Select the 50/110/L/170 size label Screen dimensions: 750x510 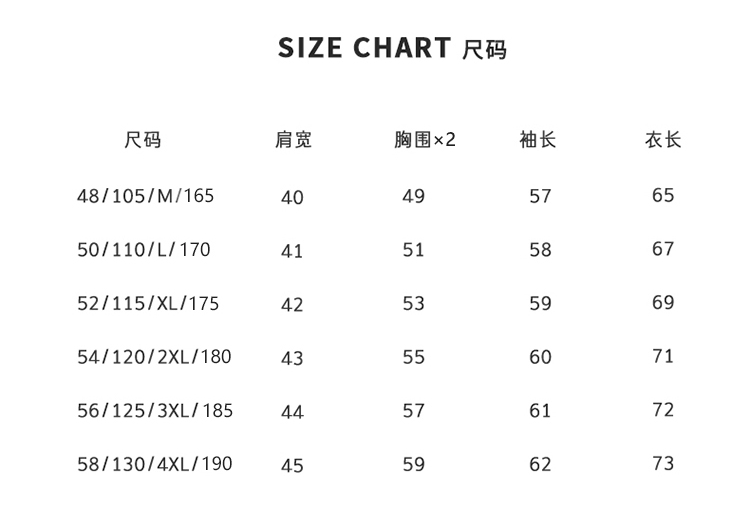(144, 250)
